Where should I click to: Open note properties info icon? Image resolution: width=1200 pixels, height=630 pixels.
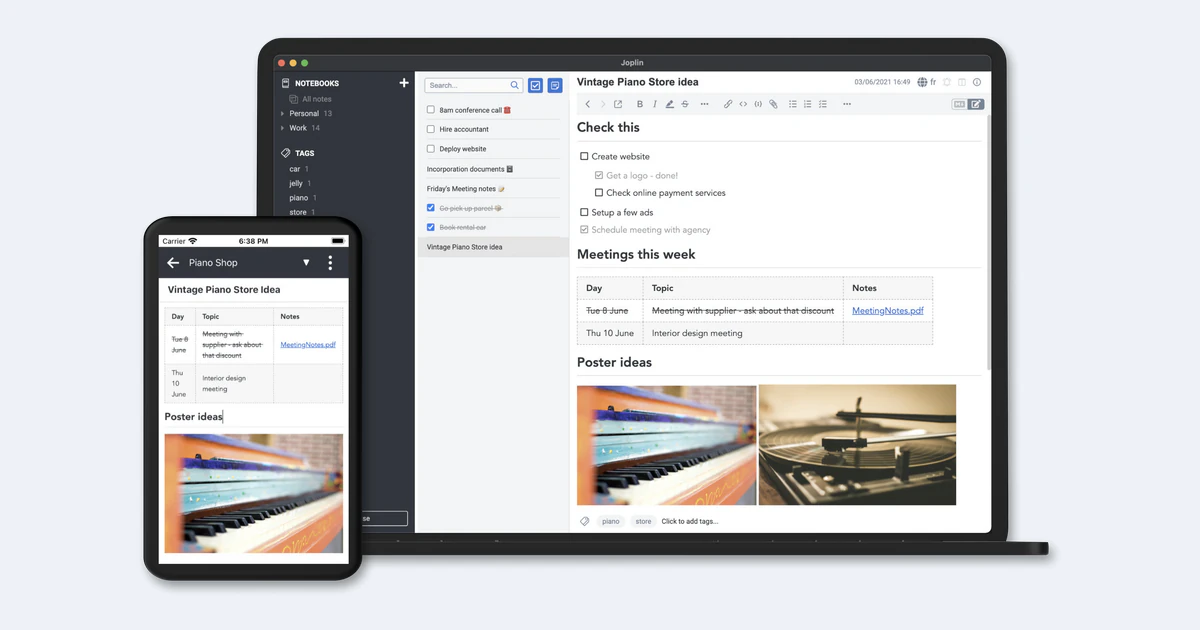(977, 82)
